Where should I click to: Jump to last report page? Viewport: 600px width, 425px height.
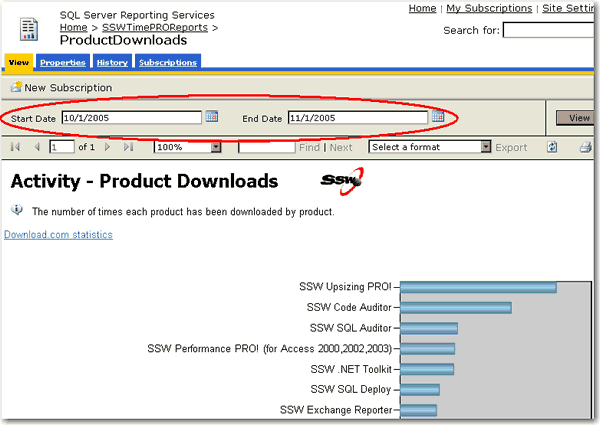pos(128,147)
